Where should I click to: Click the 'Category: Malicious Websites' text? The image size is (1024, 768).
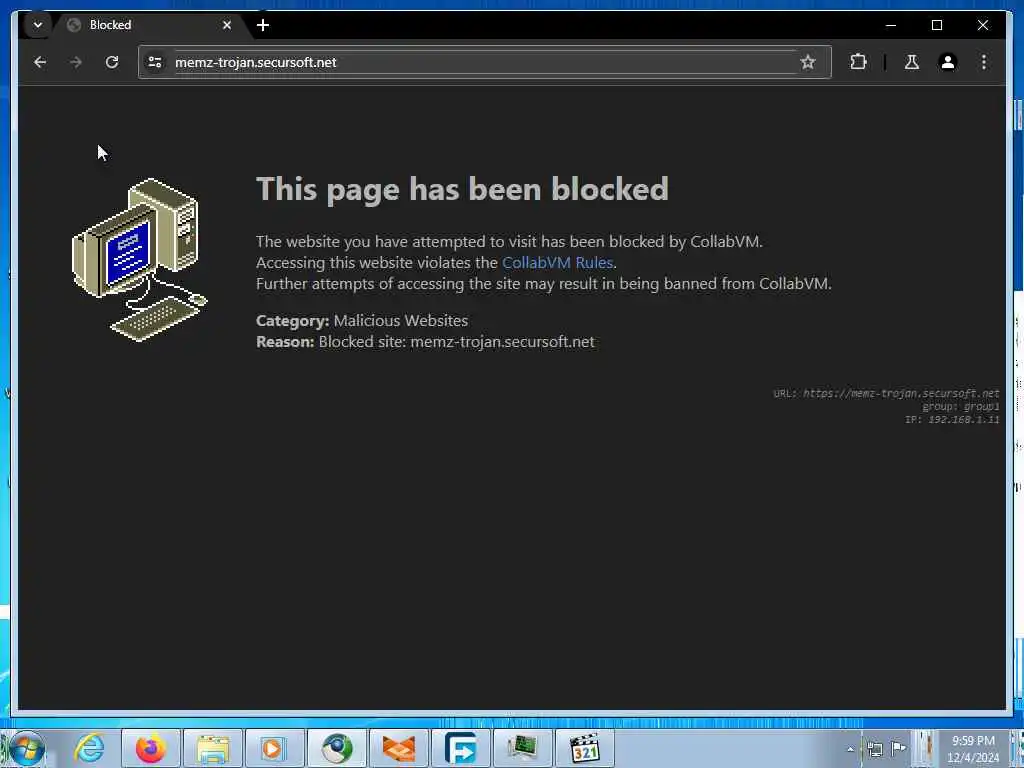[x=362, y=321]
